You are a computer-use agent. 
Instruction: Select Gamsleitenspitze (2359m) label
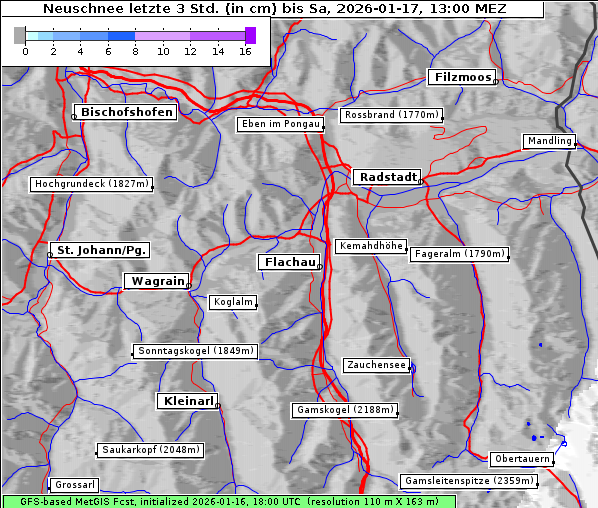pyautogui.click(x=469, y=481)
